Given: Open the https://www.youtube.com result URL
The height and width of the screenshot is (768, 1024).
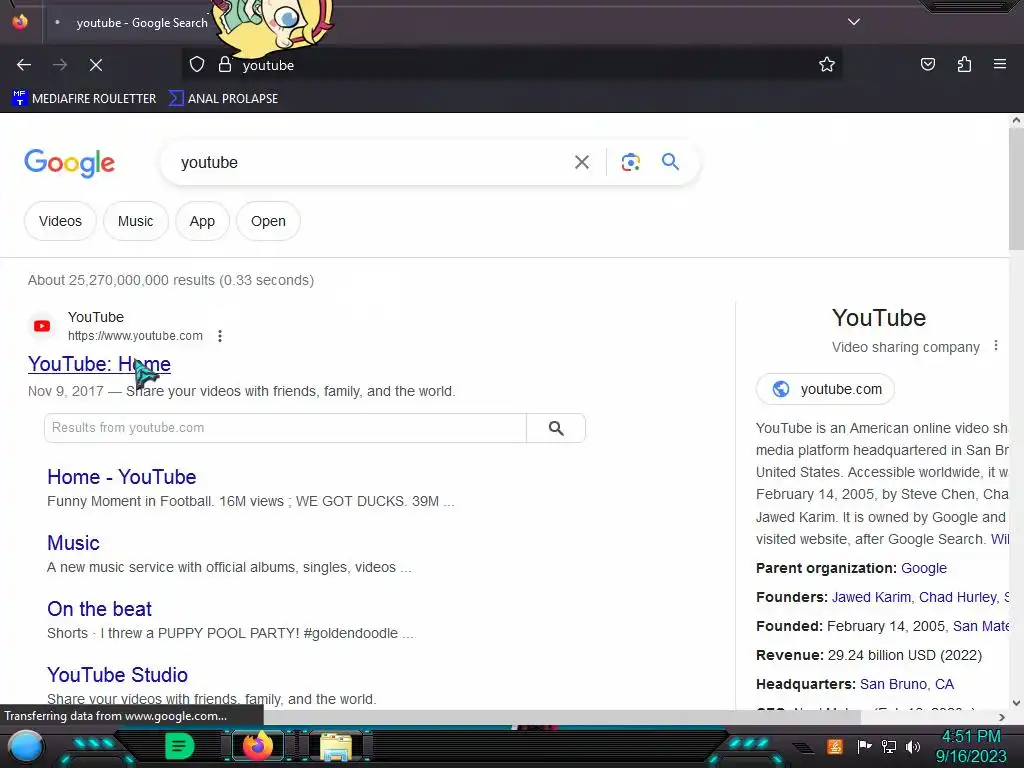Looking at the screenshot, I should [x=135, y=336].
